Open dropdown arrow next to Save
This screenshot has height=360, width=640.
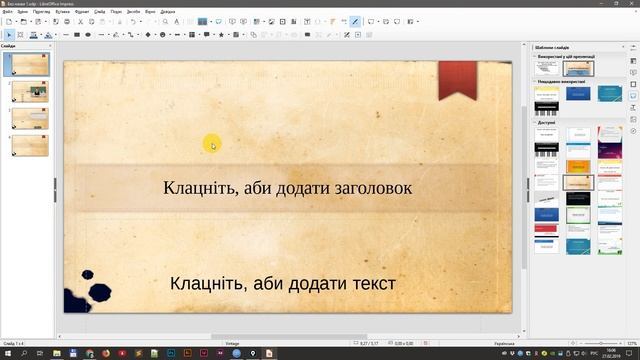tap(46, 22)
